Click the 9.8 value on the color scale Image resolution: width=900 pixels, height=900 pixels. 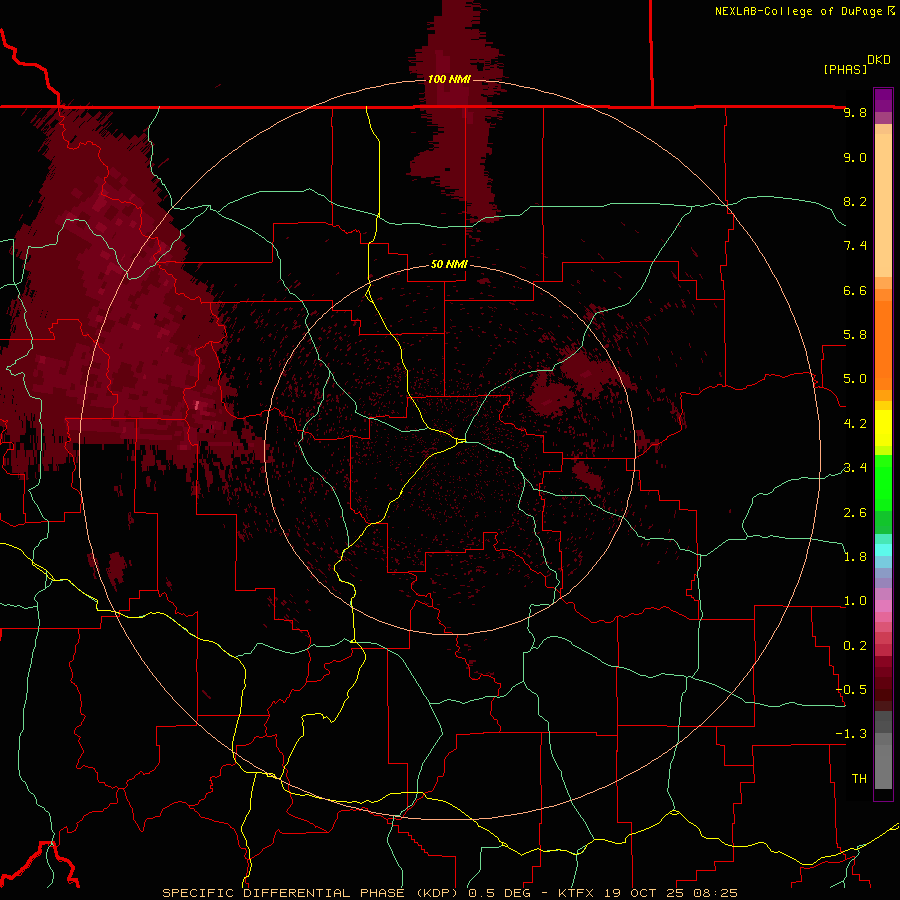855,113
